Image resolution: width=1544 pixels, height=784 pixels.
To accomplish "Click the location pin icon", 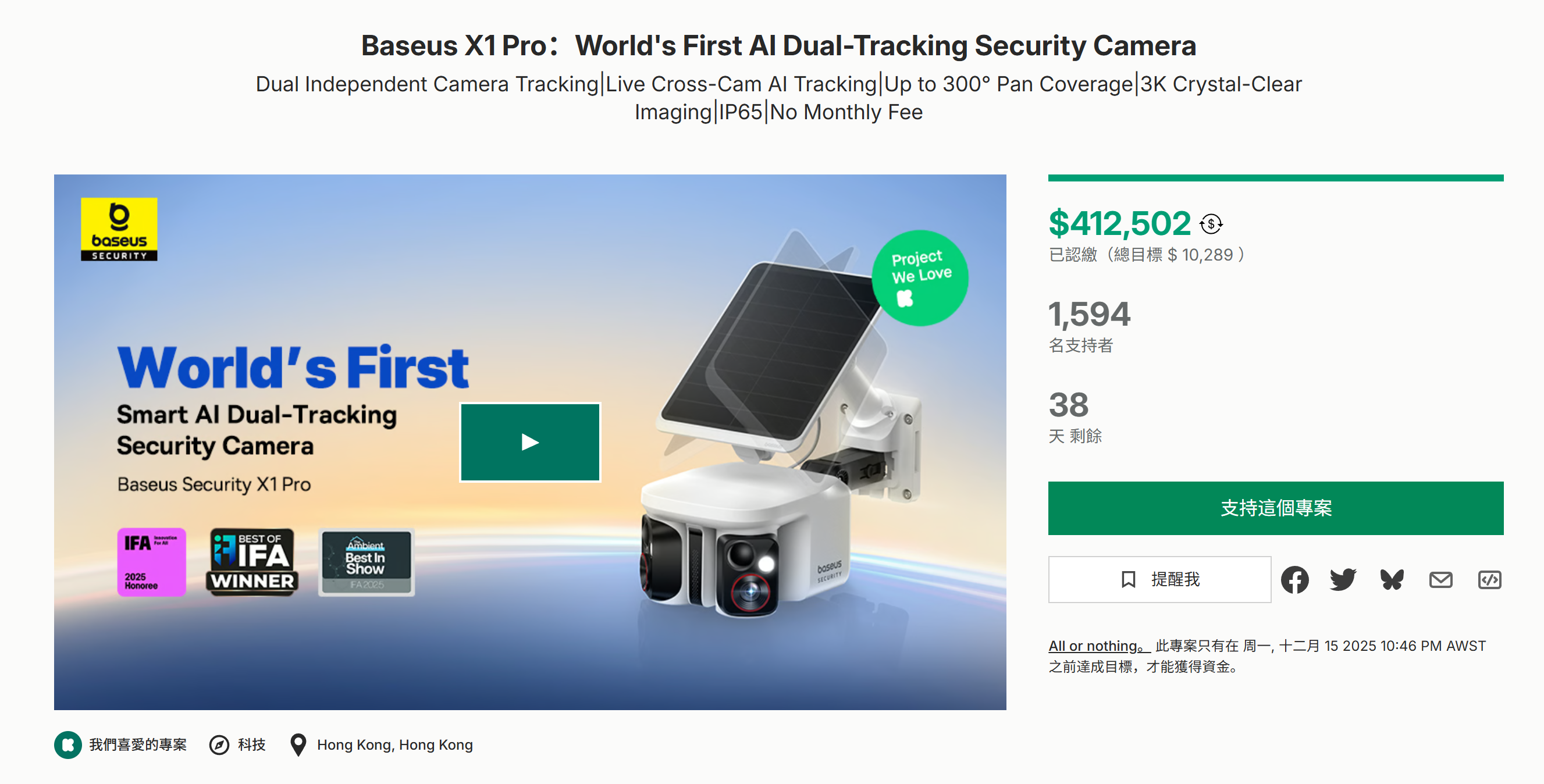I will (298, 745).
